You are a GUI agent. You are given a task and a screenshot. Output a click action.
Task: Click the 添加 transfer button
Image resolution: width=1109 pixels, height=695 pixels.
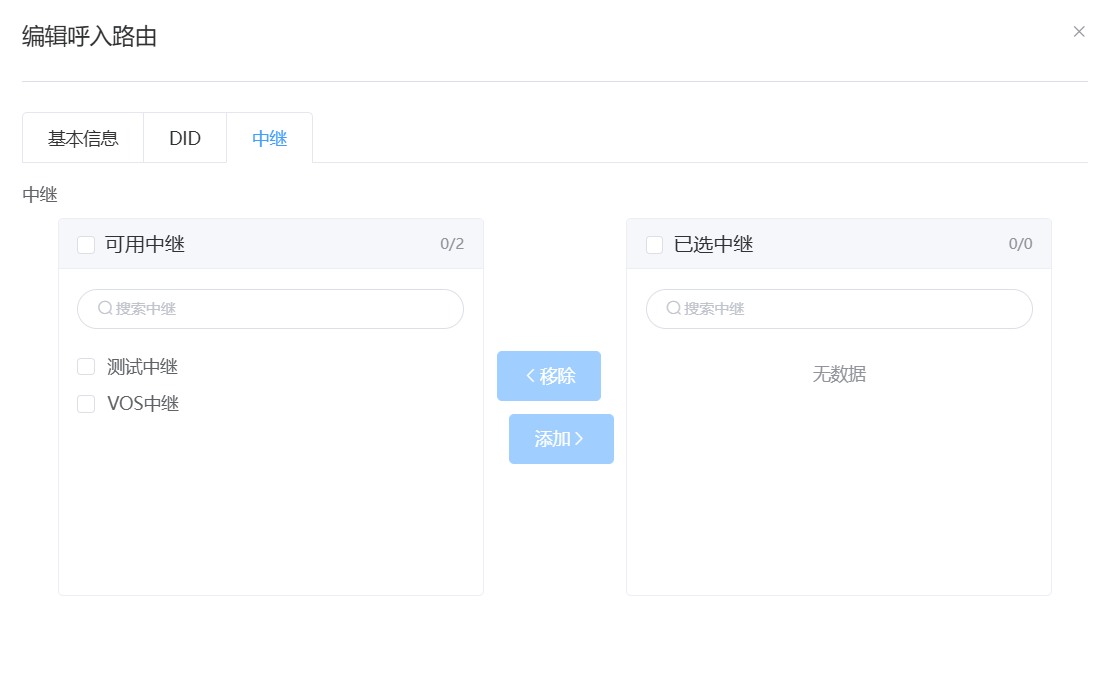click(x=561, y=438)
